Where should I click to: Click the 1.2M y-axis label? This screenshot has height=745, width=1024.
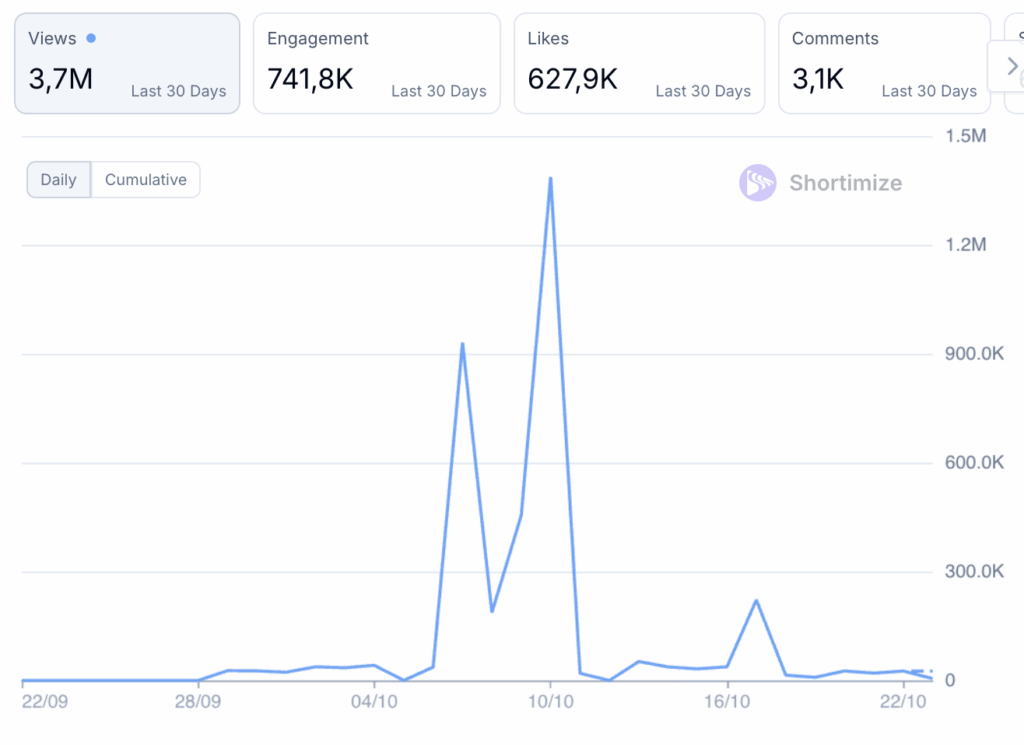coord(965,245)
